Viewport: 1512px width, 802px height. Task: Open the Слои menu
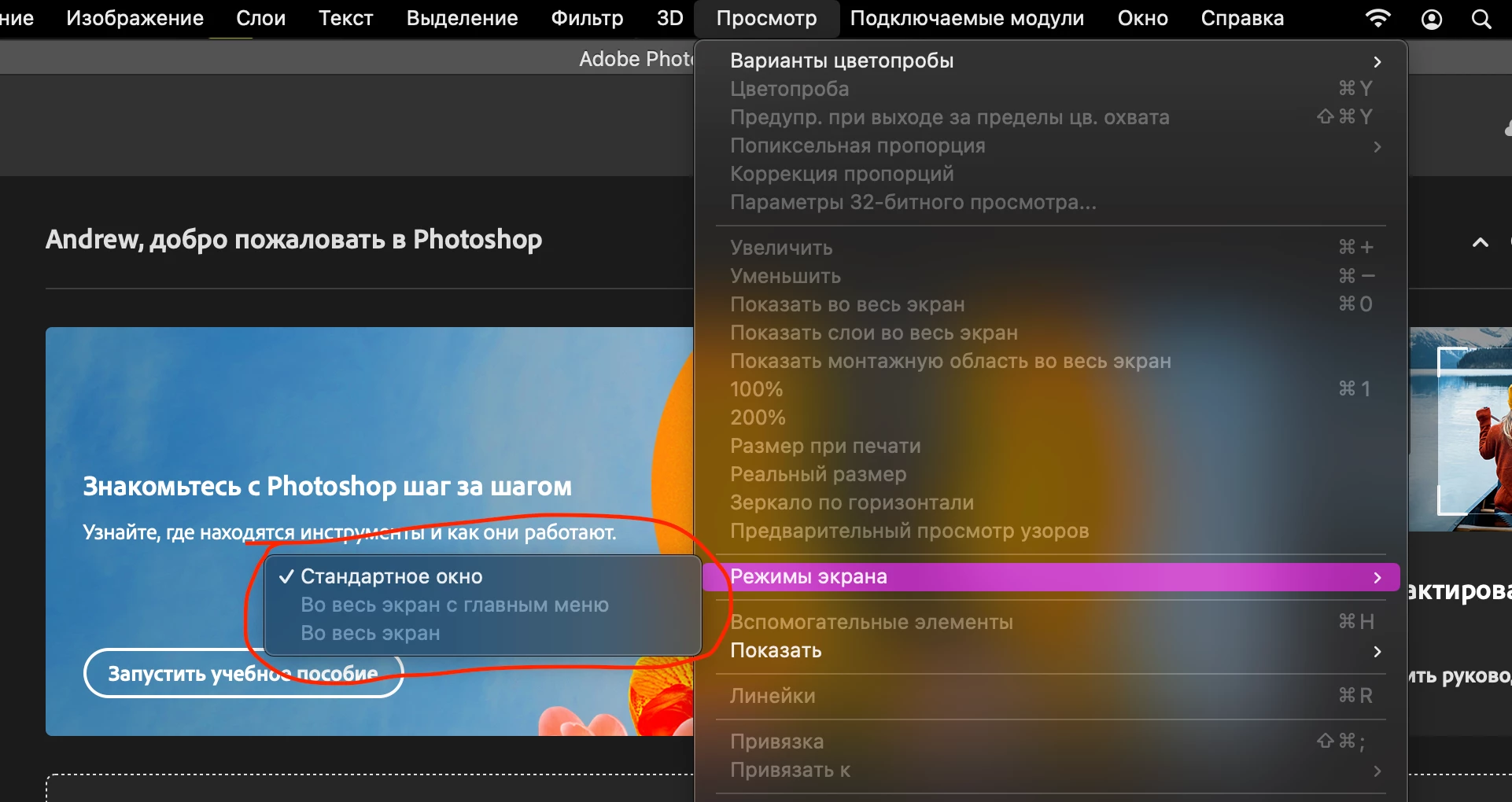pos(260,18)
